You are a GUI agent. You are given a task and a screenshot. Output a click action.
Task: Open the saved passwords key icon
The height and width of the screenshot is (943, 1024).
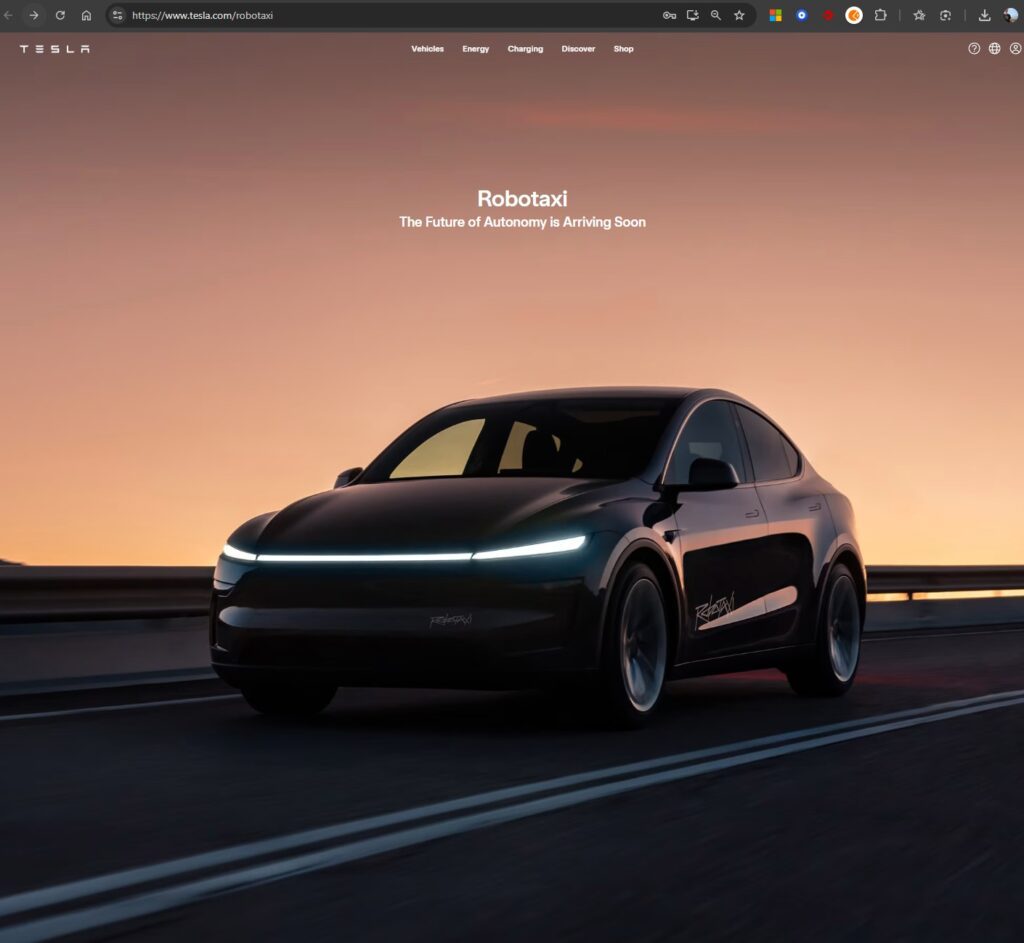[x=669, y=15]
